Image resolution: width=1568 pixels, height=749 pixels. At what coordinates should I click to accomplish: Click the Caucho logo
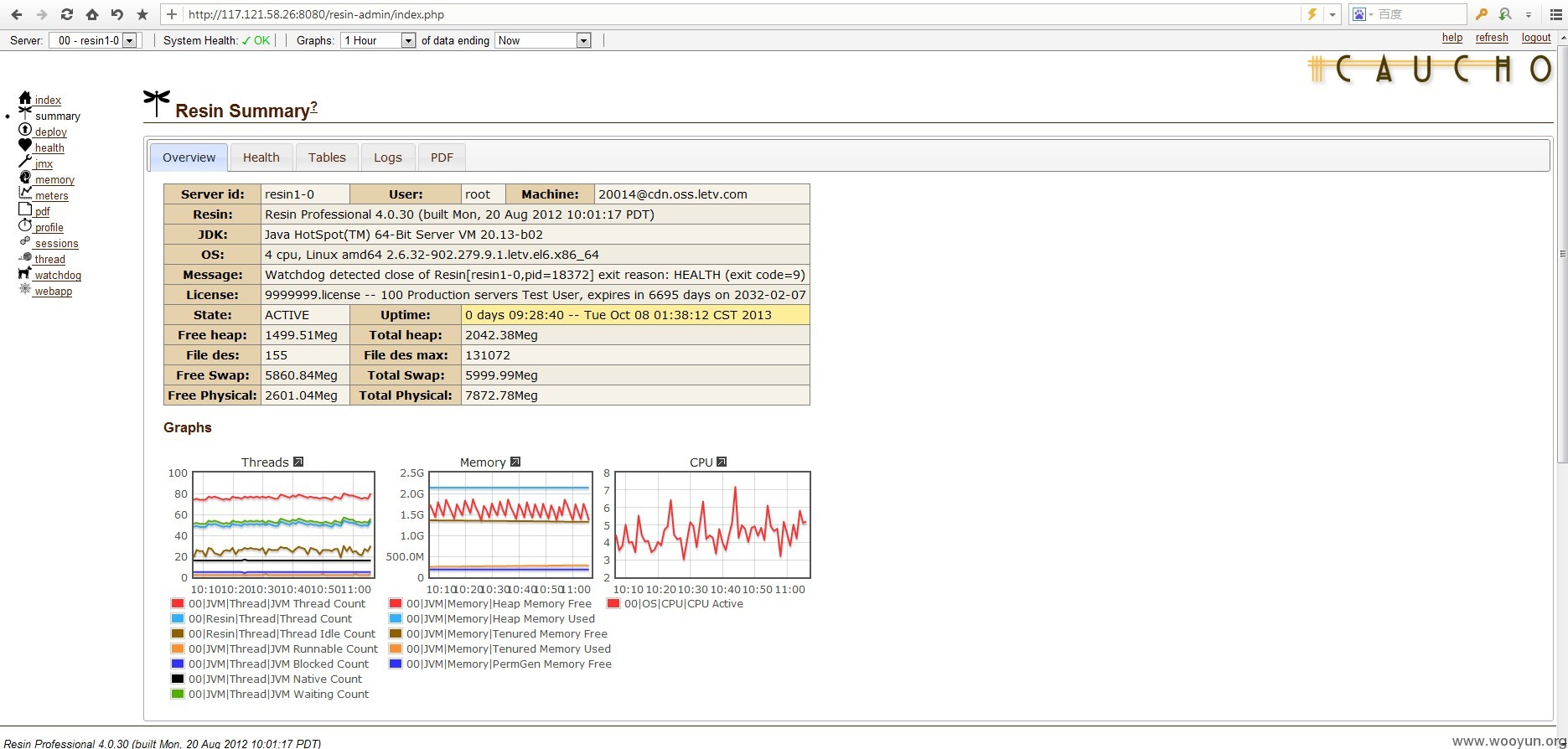pos(1431,70)
